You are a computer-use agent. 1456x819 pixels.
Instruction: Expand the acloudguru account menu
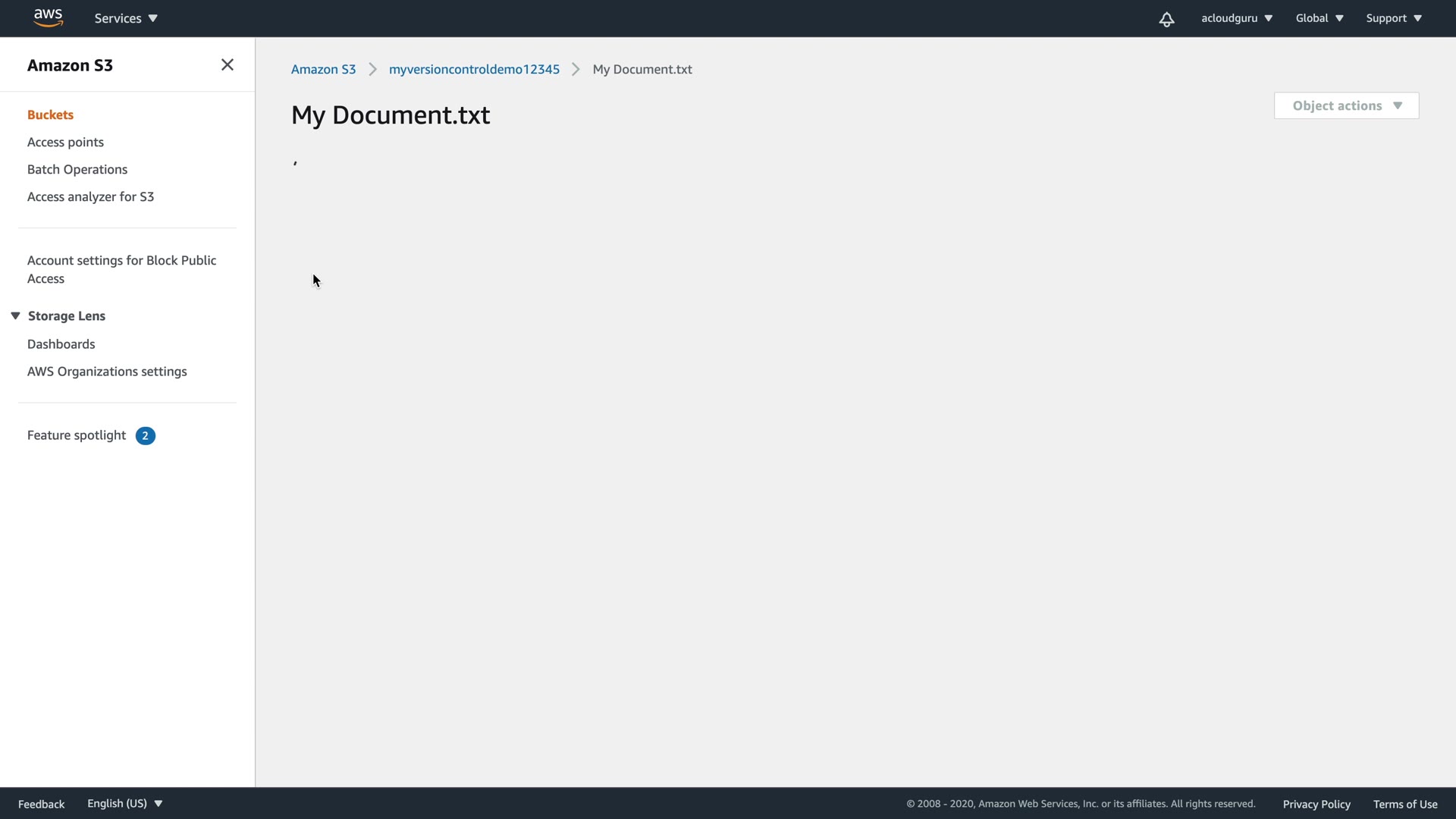(x=1236, y=18)
